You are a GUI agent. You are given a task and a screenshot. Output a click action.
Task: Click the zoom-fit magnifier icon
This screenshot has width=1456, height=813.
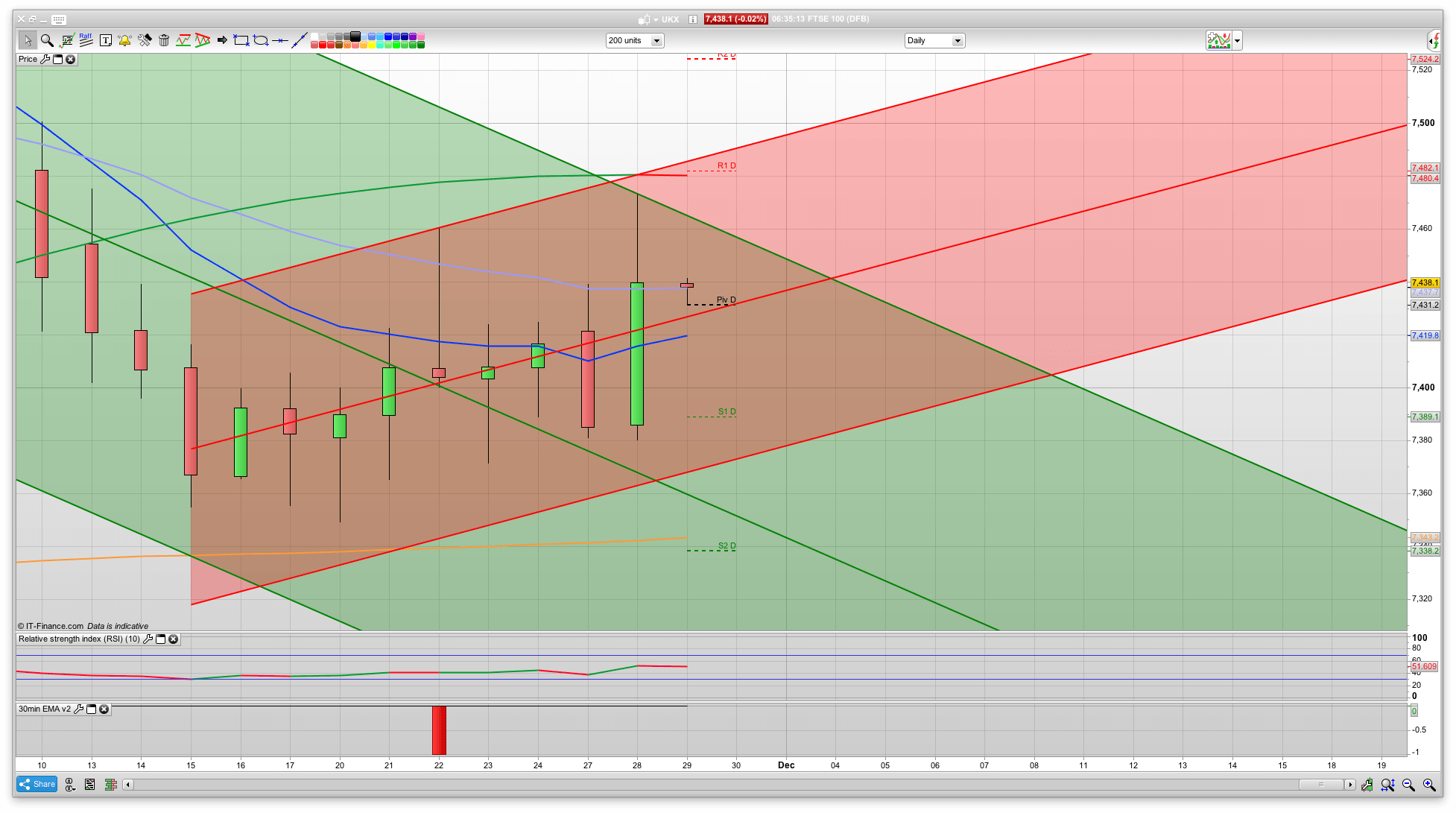tap(1387, 784)
